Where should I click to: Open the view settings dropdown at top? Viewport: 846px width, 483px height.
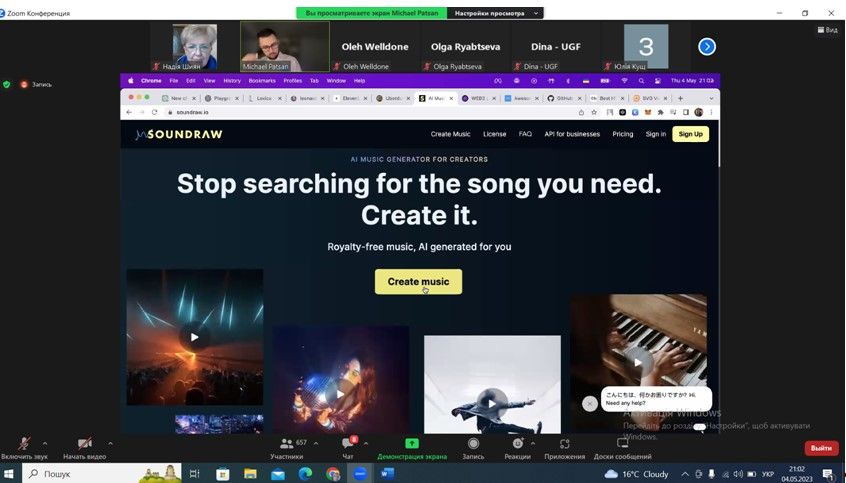coord(497,13)
